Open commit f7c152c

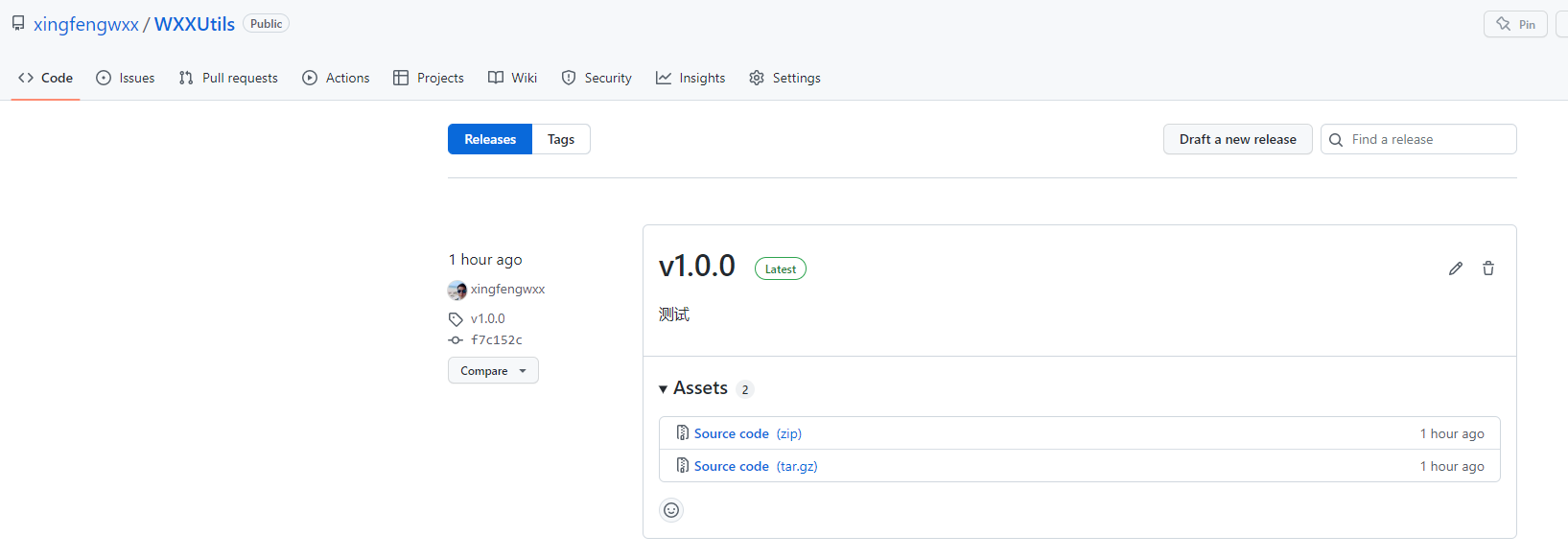[497, 339]
